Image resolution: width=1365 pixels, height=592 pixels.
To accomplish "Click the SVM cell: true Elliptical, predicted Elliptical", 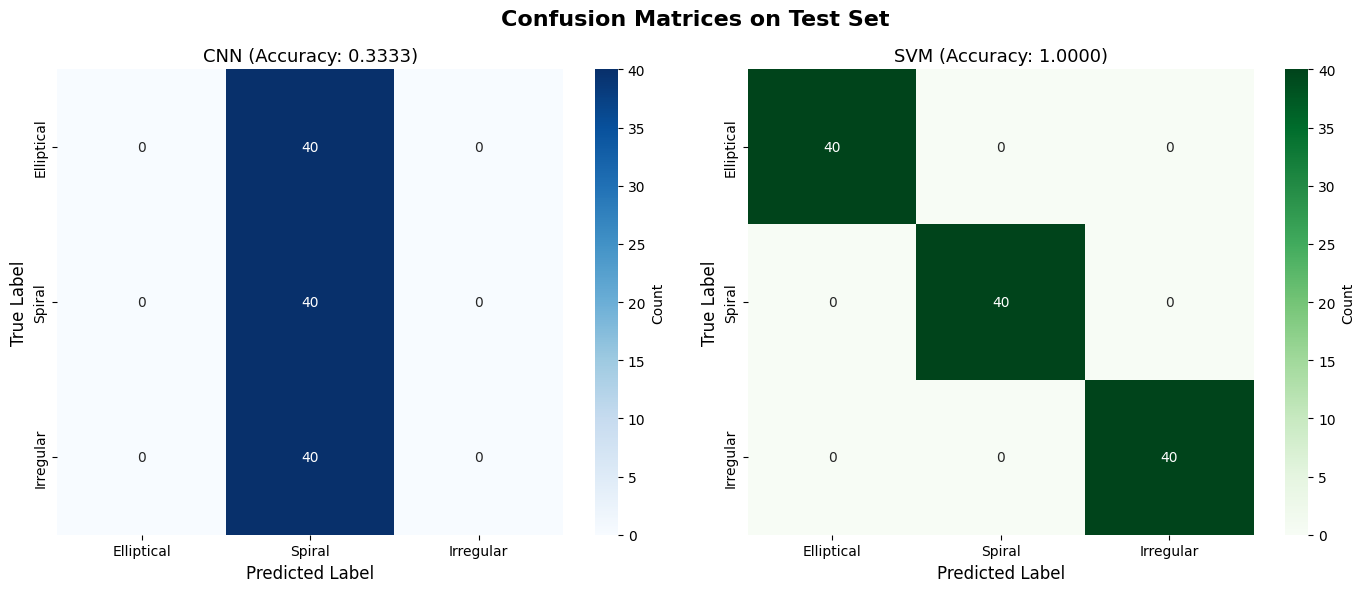I will (832, 147).
